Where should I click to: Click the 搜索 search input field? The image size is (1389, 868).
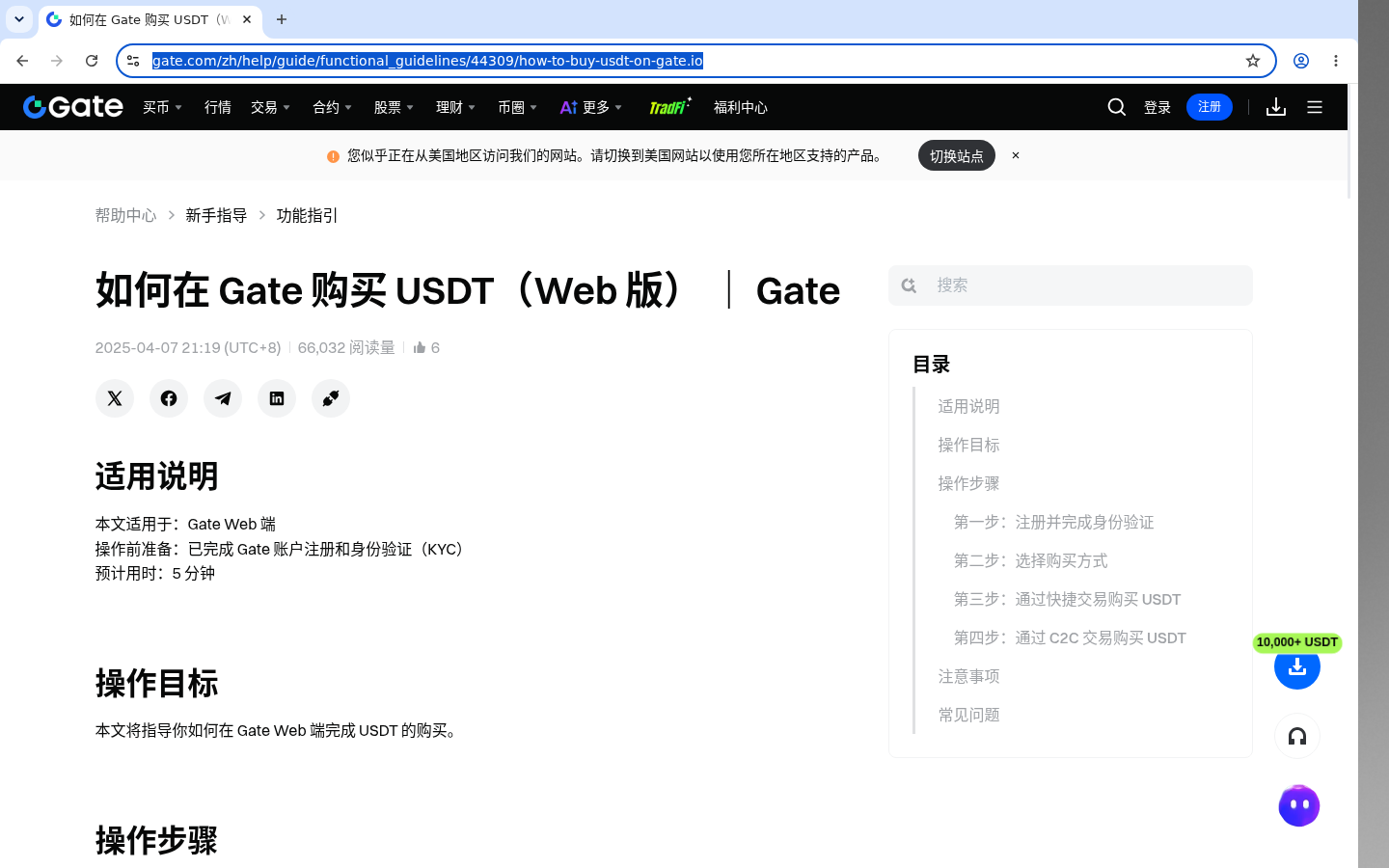pos(1071,285)
